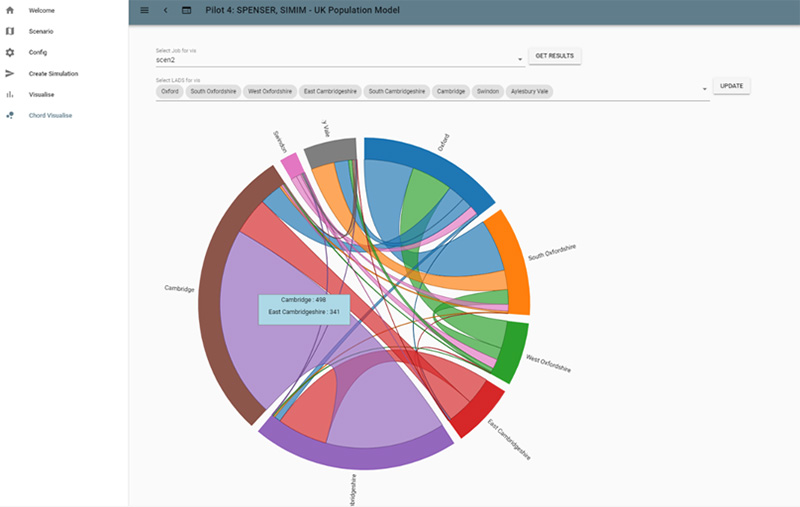Screen dimensions: 800x507
Task: Expand the Select LADS dropdown arrow
Action: [x=705, y=90]
